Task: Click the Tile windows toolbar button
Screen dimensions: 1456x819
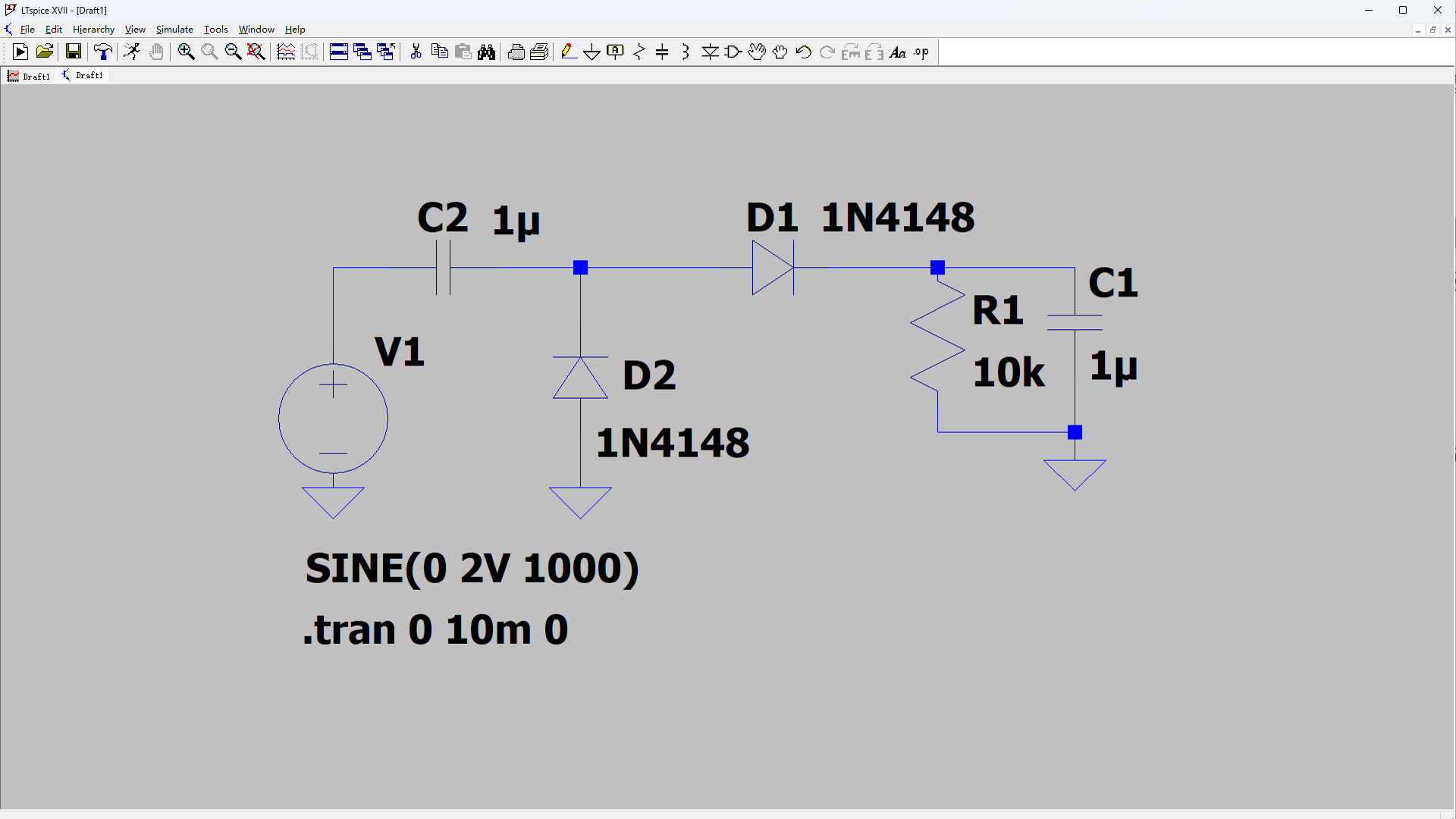Action: click(x=339, y=52)
